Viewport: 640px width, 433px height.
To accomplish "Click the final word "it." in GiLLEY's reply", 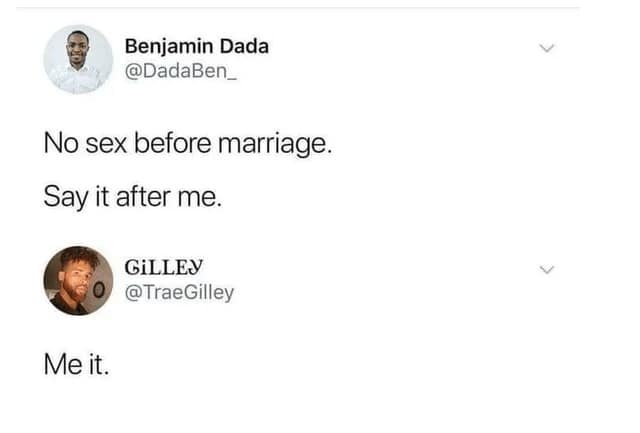I will coord(98,362).
